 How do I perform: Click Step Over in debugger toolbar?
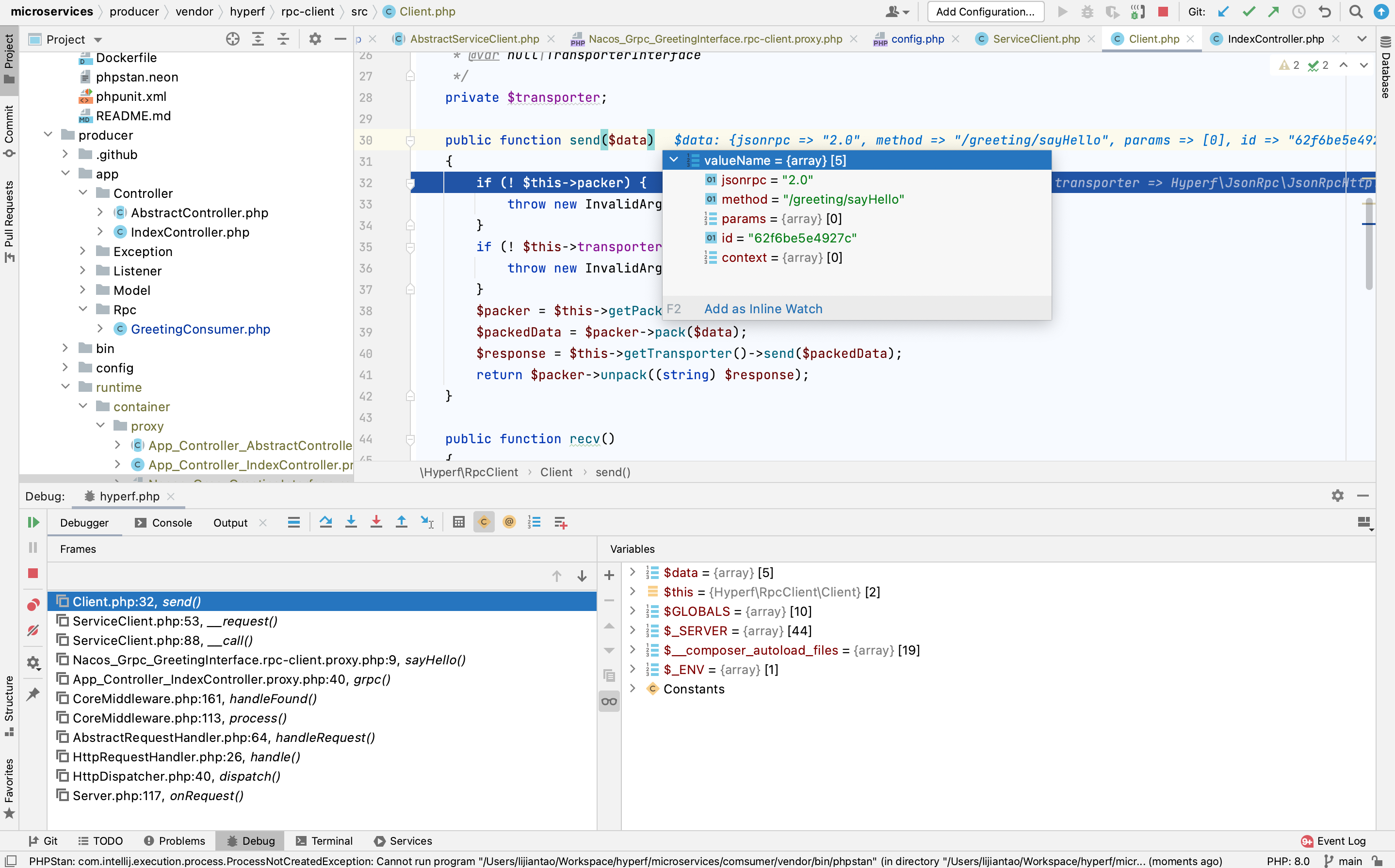(325, 522)
